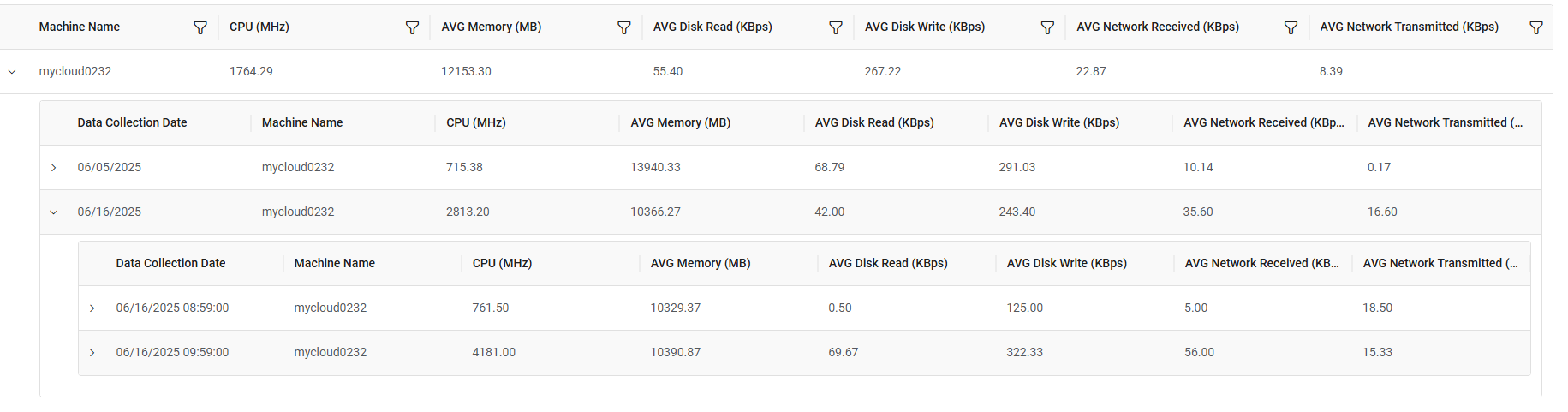Expand the 06/16/2025 09:59:00 row
The height and width of the screenshot is (412, 1568).
tap(92, 353)
